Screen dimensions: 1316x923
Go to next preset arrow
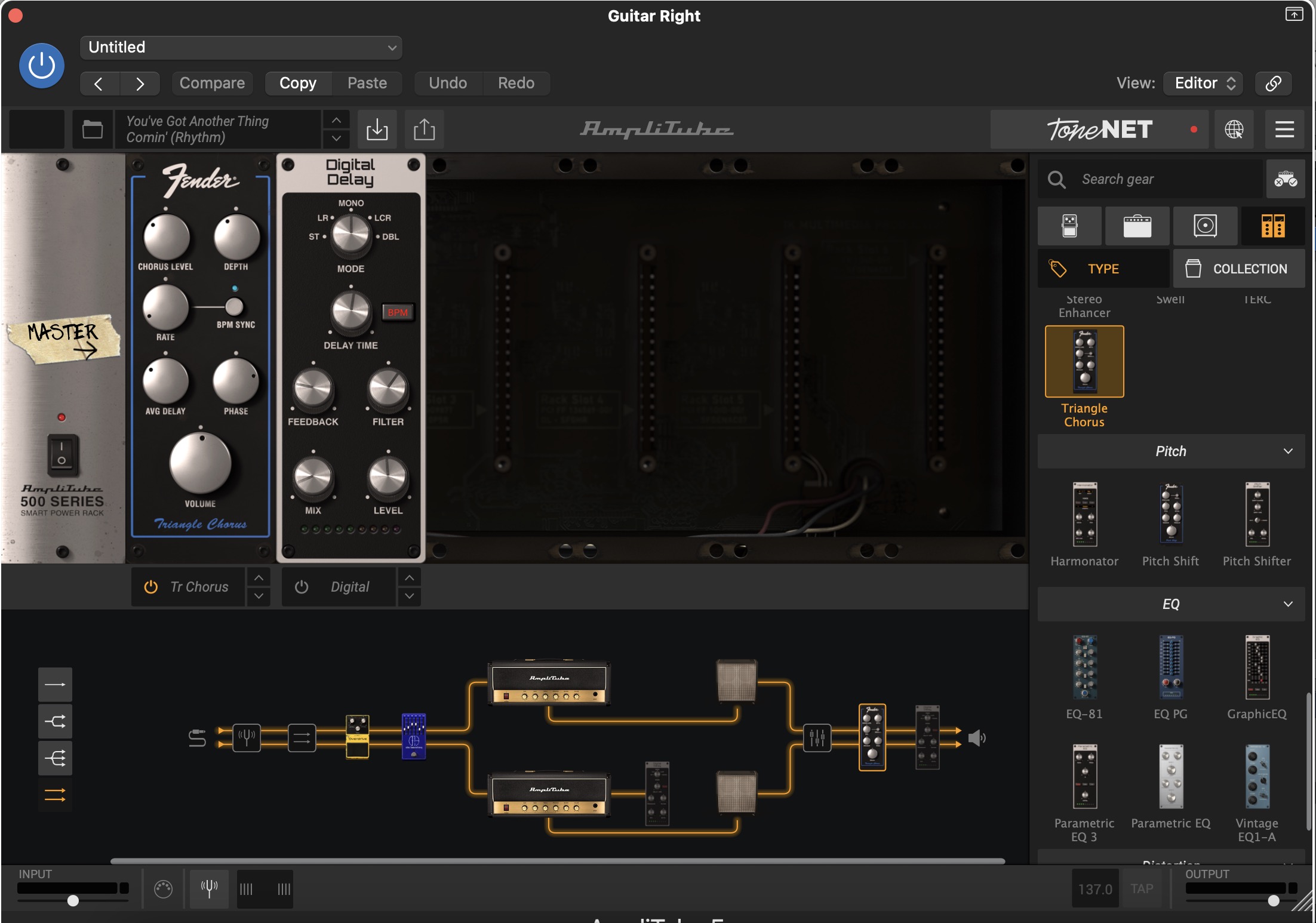[x=140, y=84]
